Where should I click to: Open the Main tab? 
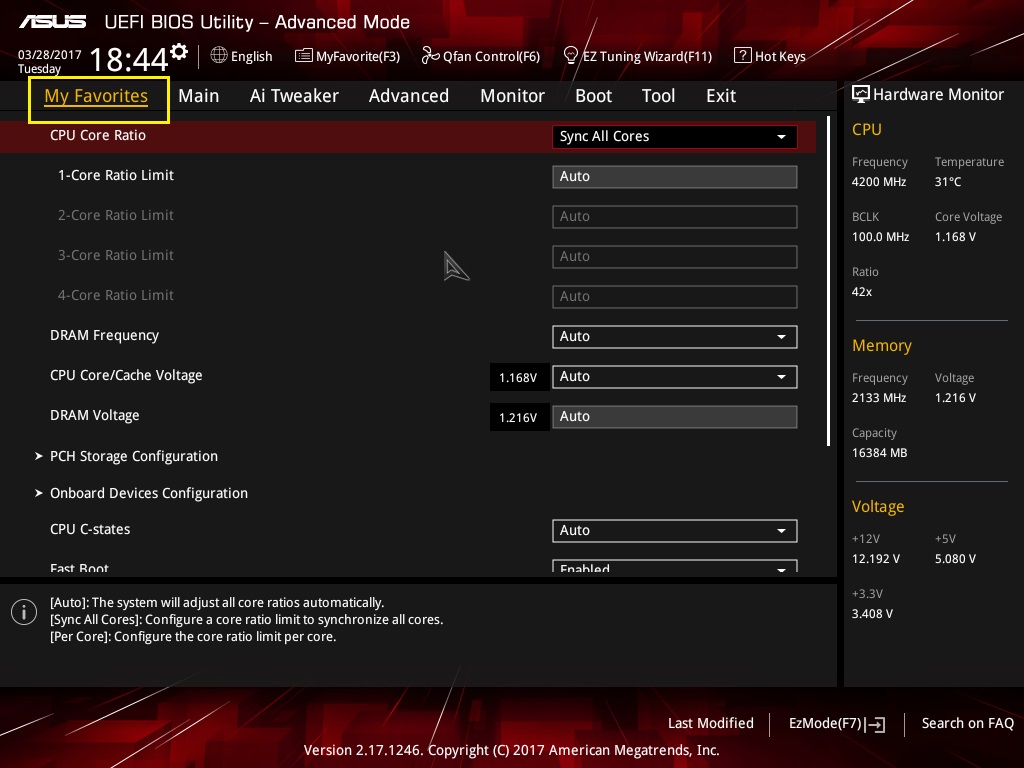point(199,96)
